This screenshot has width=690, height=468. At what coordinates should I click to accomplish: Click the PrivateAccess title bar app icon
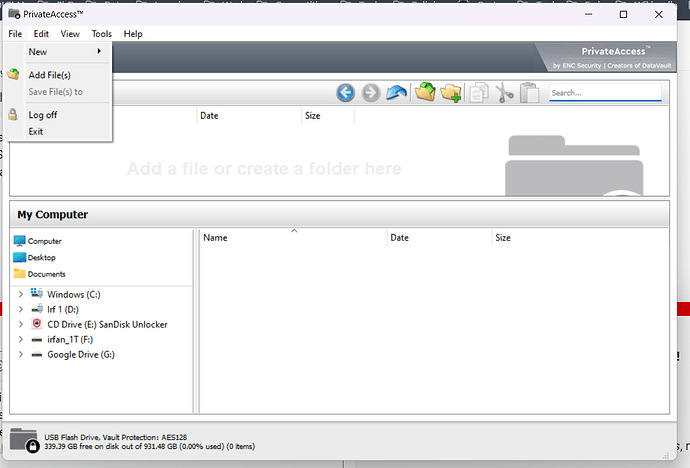coord(14,14)
